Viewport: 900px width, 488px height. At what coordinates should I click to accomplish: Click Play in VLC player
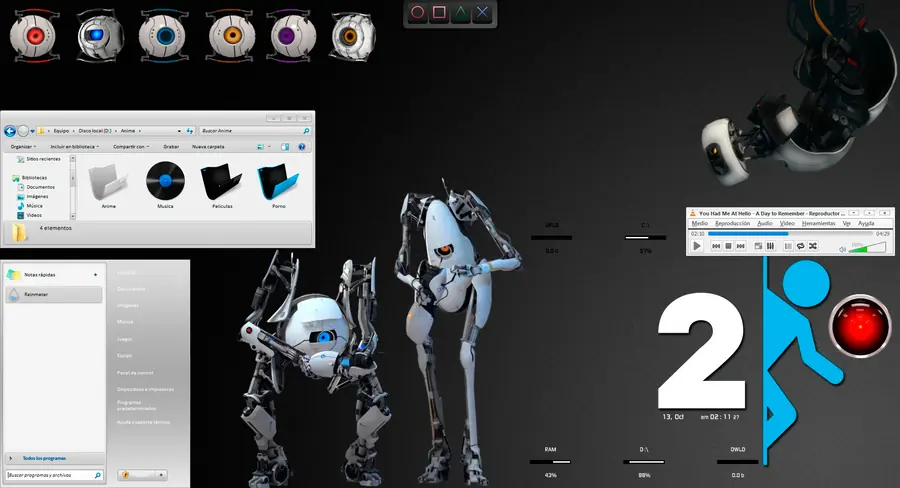coord(697,246)
